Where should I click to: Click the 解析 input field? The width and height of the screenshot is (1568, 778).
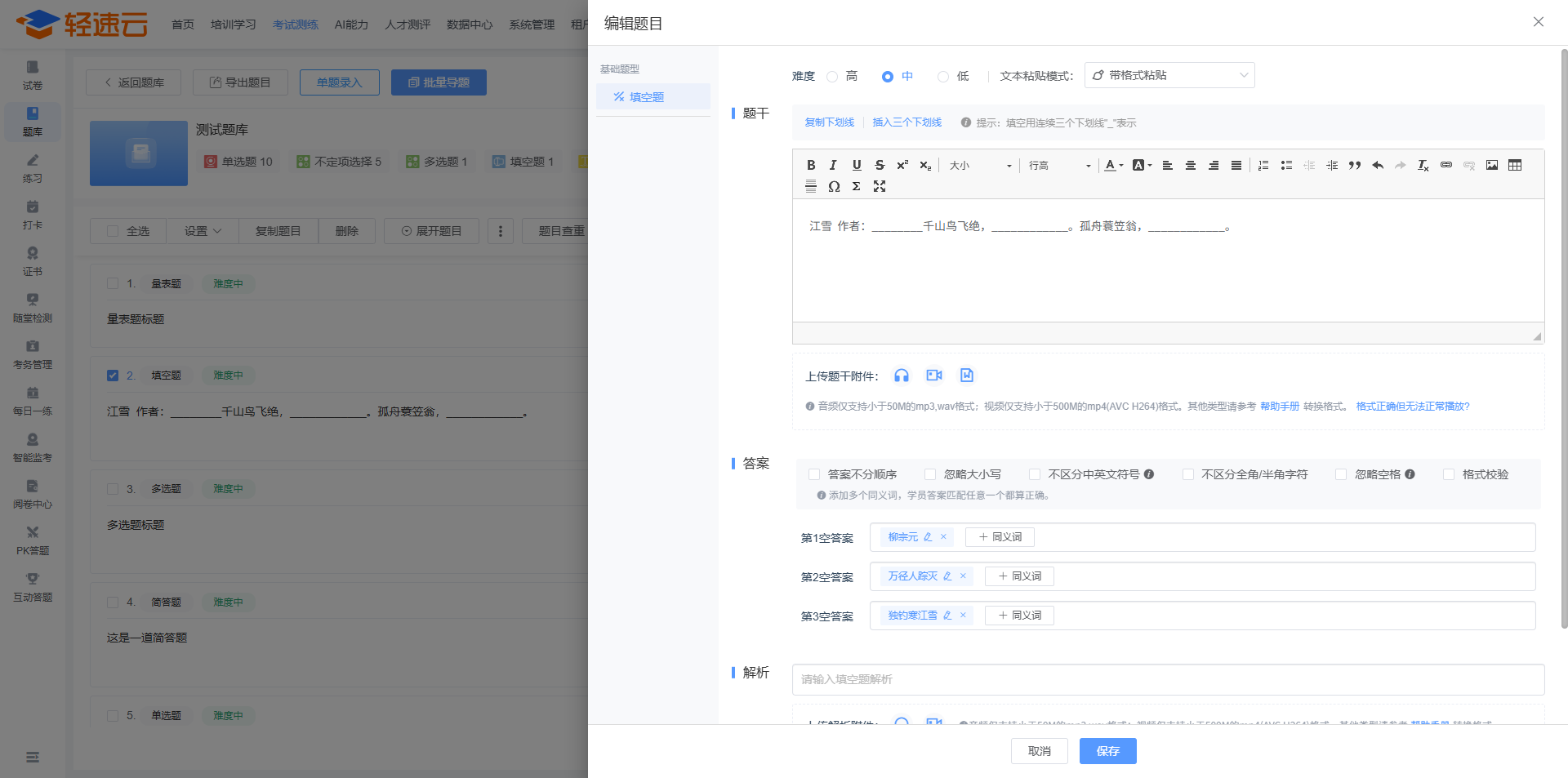(x=1168, y=679)
